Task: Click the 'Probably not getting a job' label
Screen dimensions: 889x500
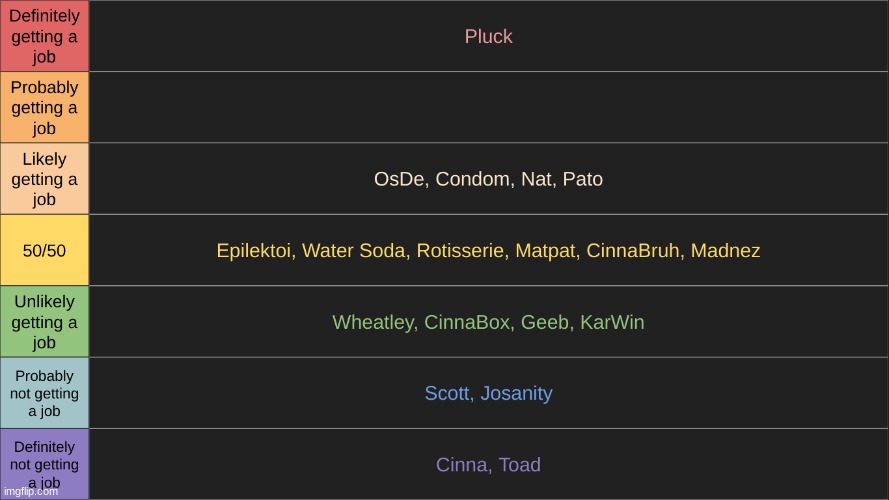Action: pos(44,393)
